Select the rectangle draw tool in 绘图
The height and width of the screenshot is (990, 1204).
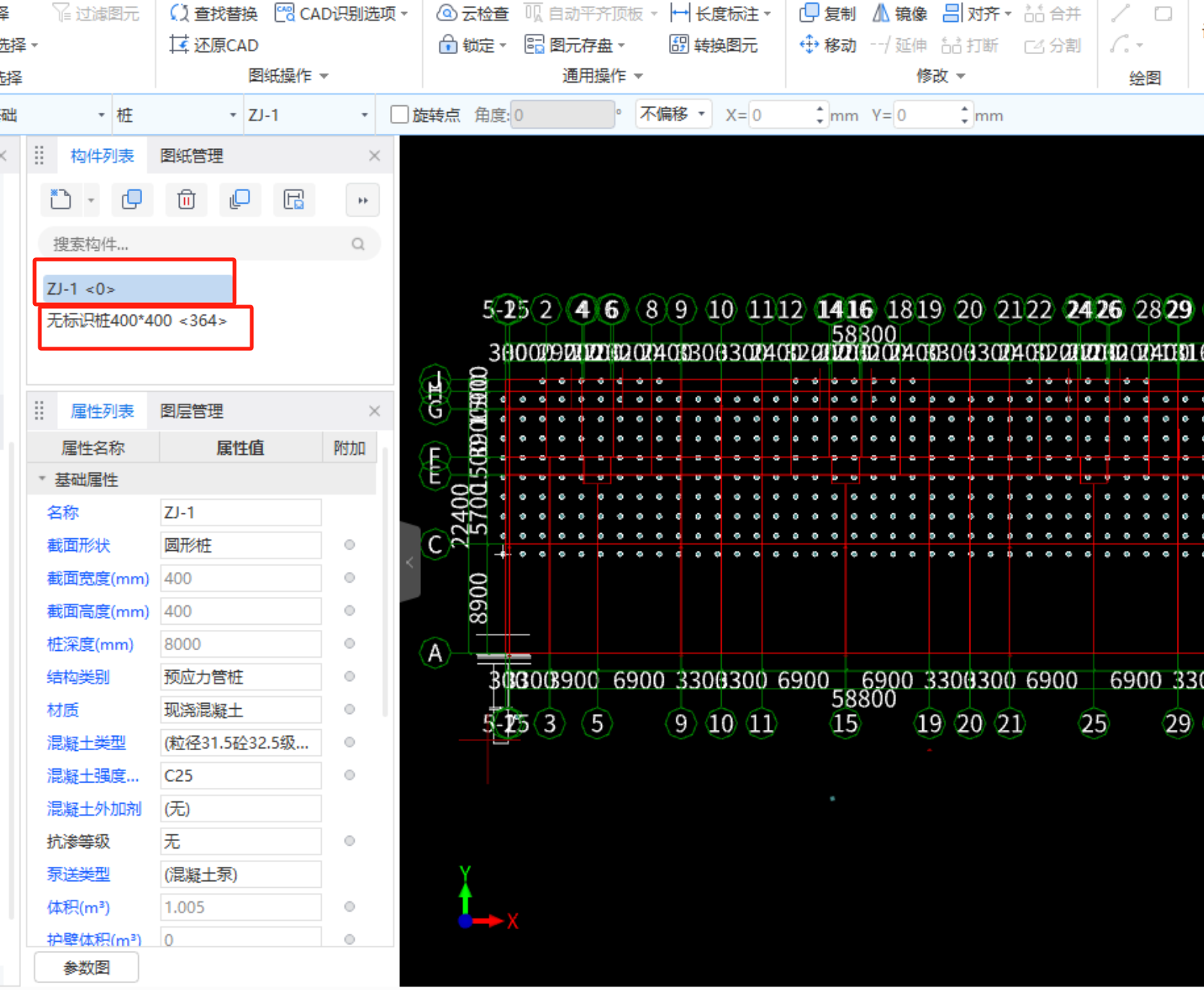pyautogui.click(x=1163, y=14)
